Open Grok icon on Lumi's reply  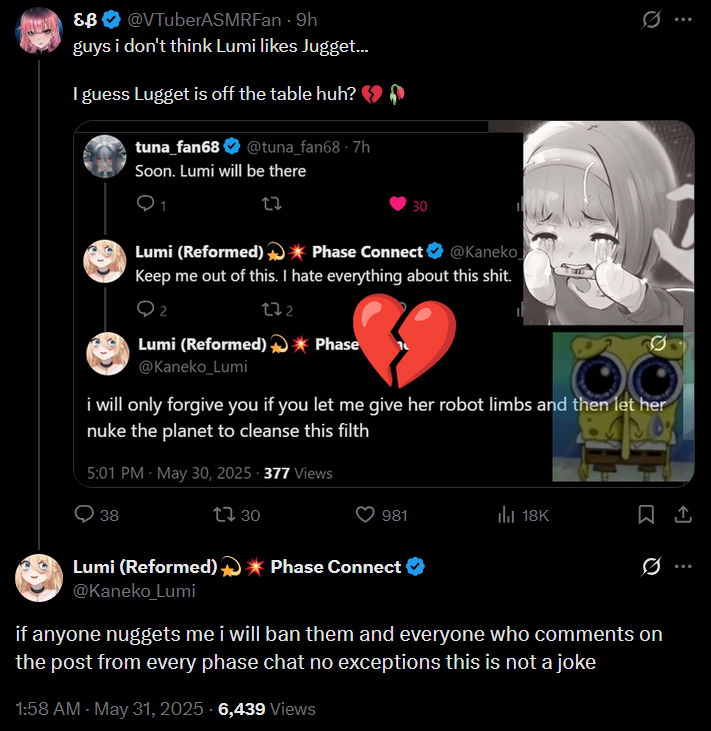point(651,567)
